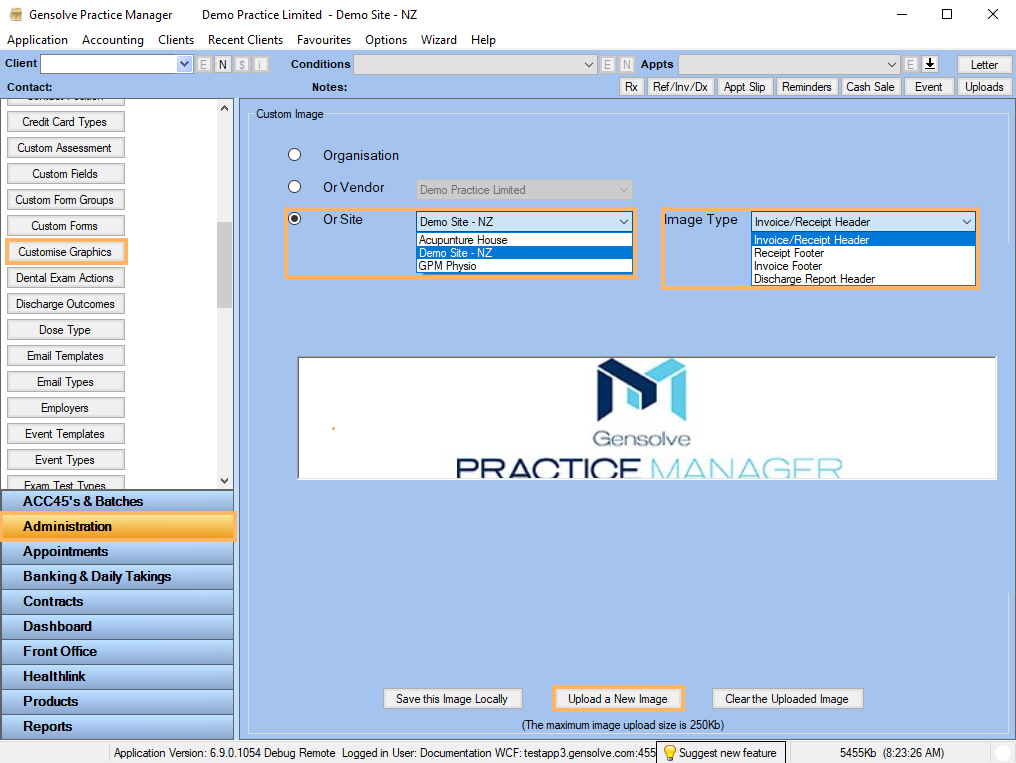Click the Upload a New Image button
This screenshot has height=763, width=1016.
pos(618,699)
